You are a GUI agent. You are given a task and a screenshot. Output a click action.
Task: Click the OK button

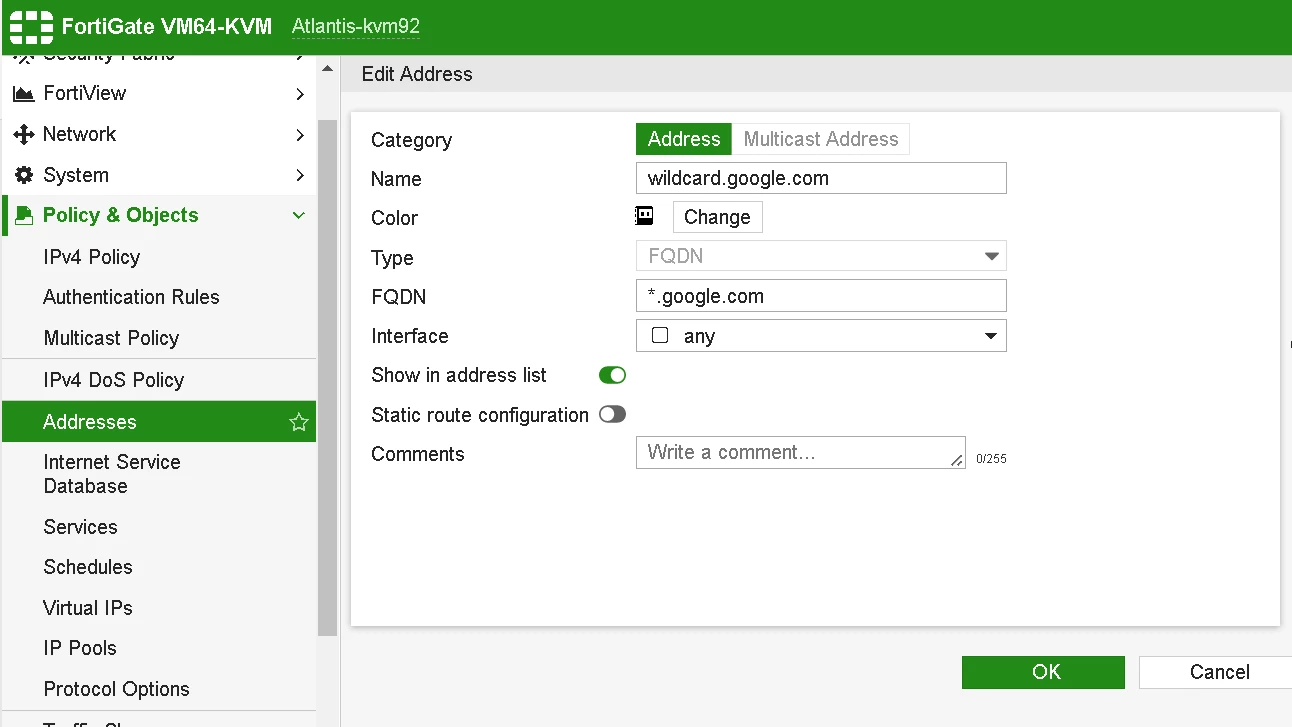point(1043,672)
